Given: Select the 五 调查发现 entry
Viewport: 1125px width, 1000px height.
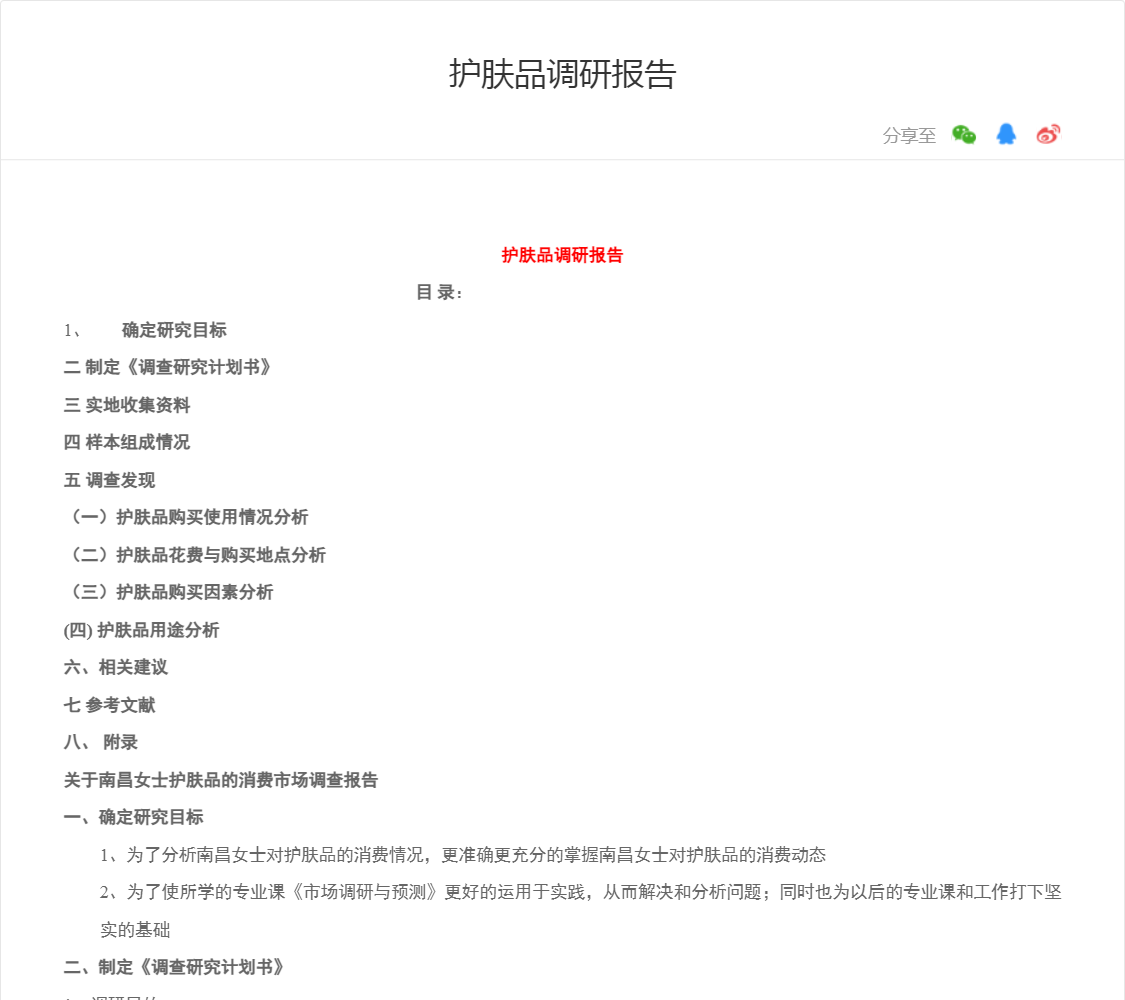Looking at the screenshot, I should click(110, 480).
